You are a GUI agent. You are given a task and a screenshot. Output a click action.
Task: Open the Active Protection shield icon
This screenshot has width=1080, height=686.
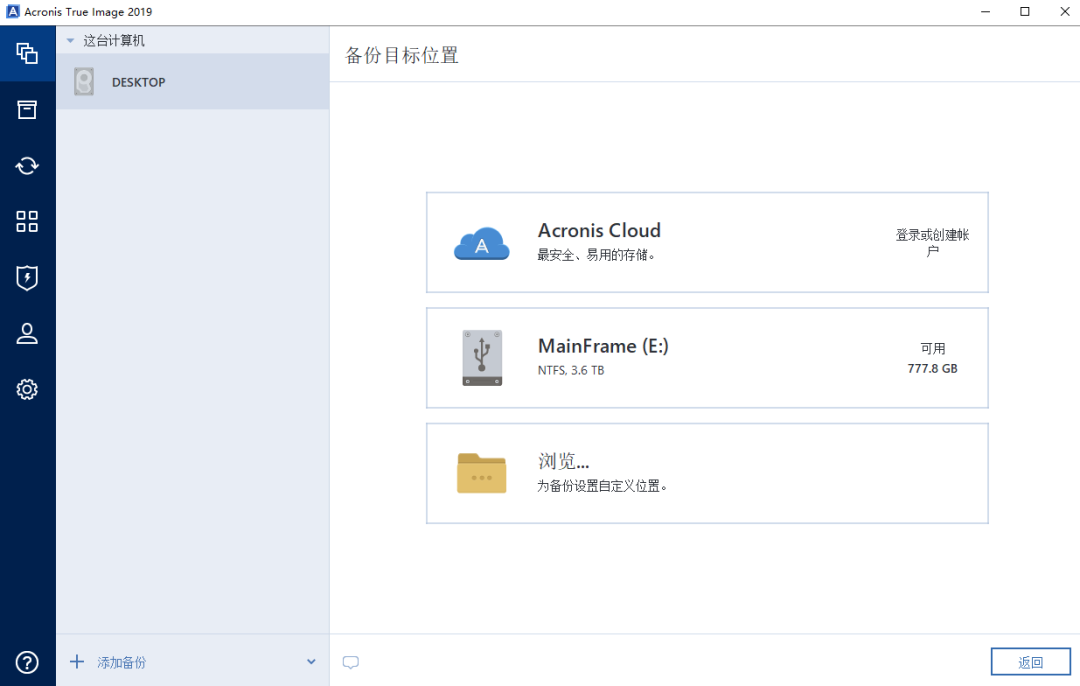(27, 278)
